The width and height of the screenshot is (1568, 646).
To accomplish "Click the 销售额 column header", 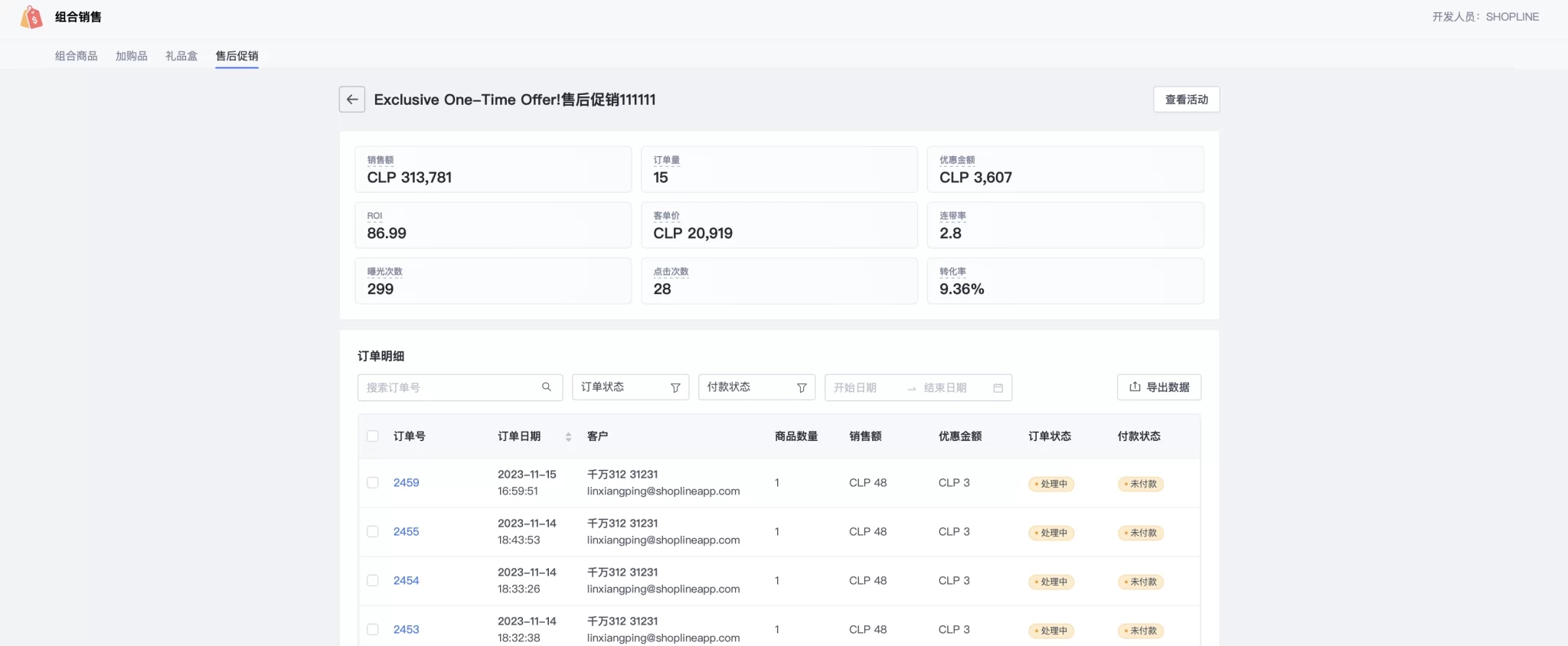I will pos(865,436).
